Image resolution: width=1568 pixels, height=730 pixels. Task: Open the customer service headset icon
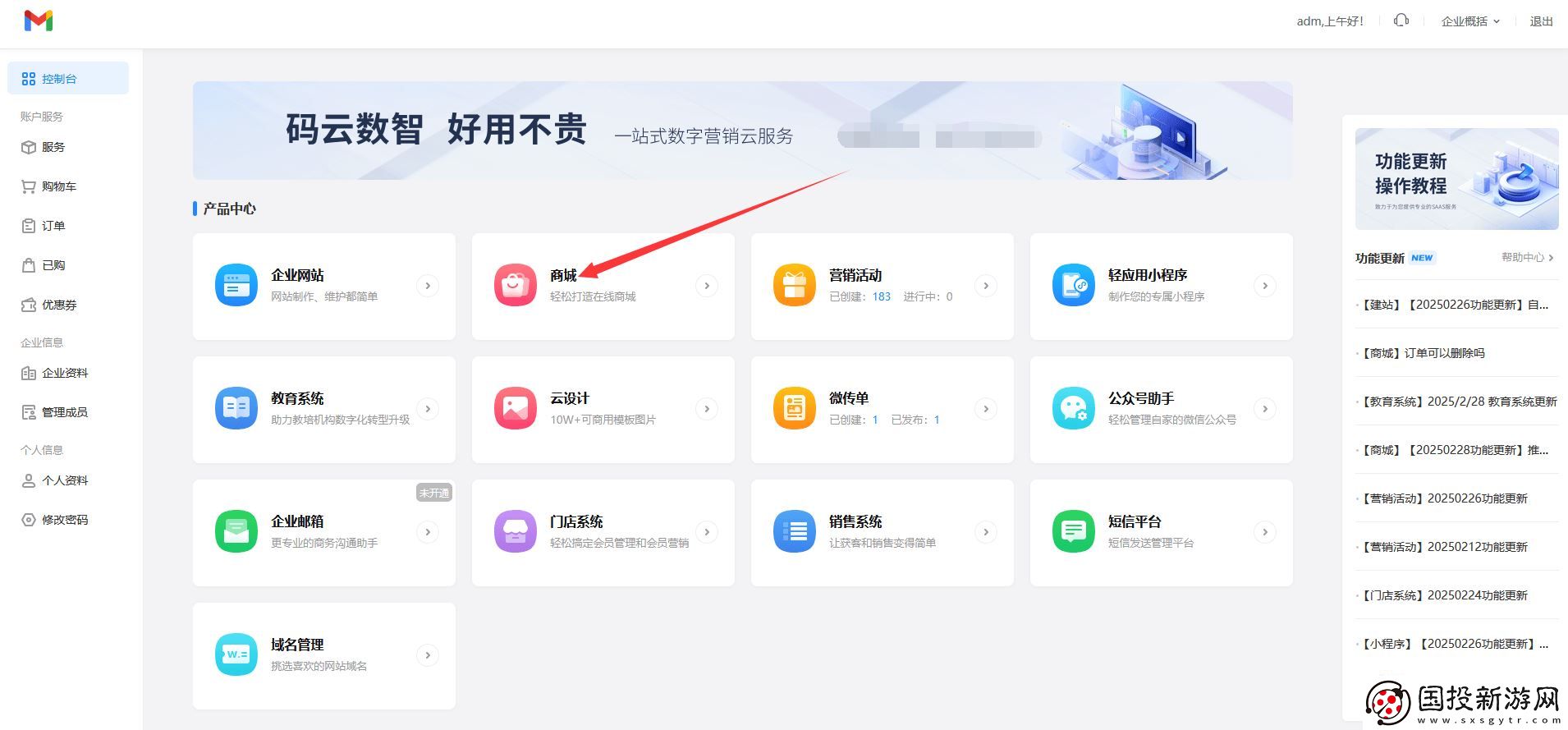click(1401, 21)
